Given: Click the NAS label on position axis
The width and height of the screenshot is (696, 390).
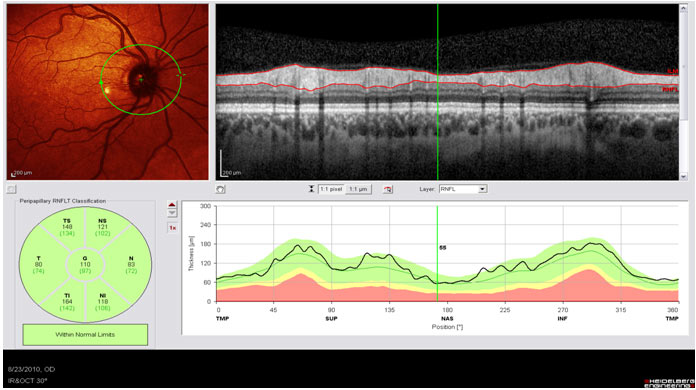Looking at the screenshot, I should pos(447,319).
